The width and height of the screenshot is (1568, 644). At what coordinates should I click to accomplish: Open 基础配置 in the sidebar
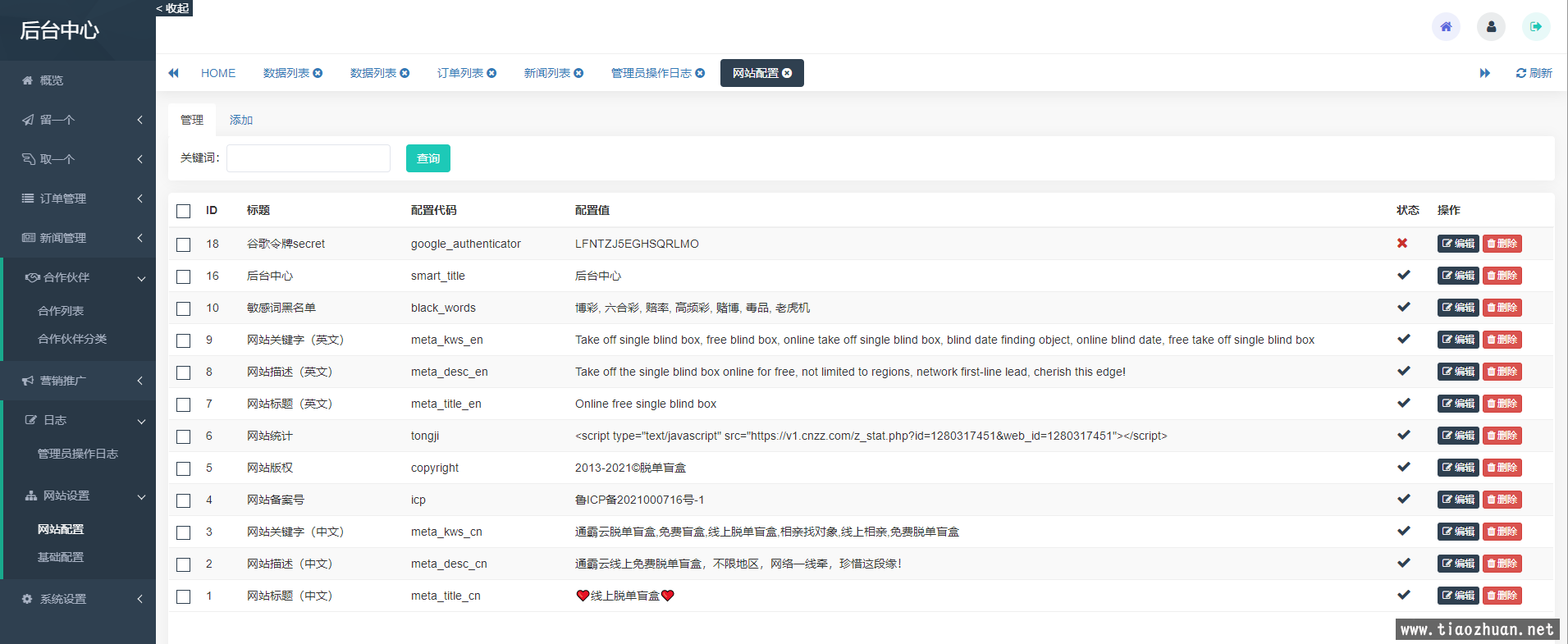[x=61, y=557]
